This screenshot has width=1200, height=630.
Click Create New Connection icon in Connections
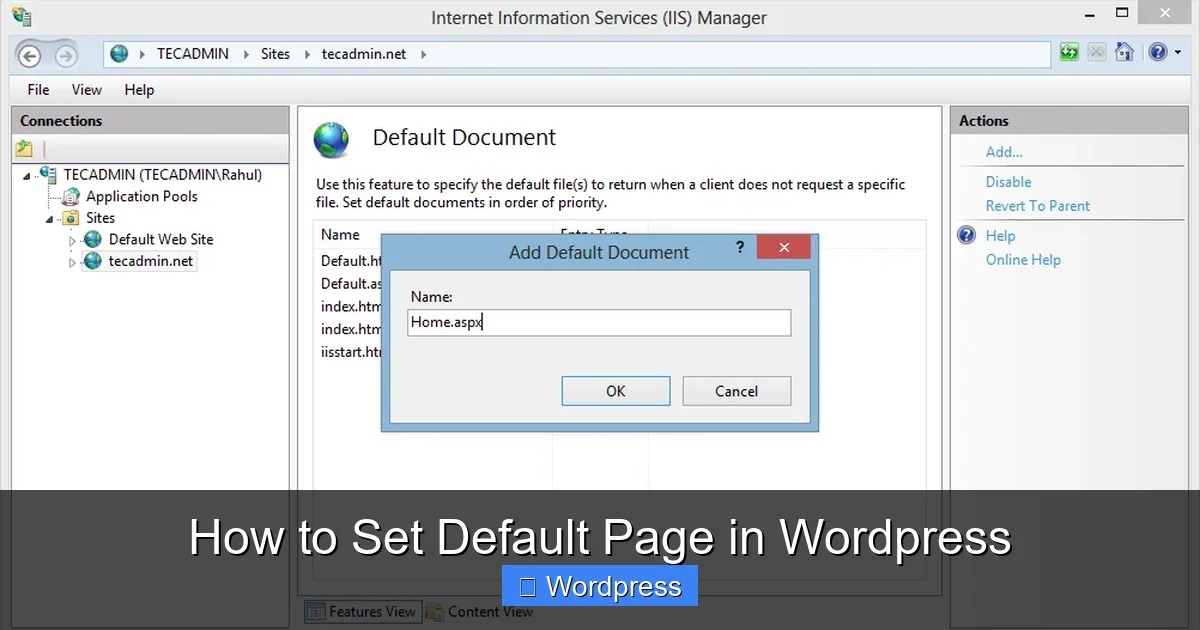24,149
